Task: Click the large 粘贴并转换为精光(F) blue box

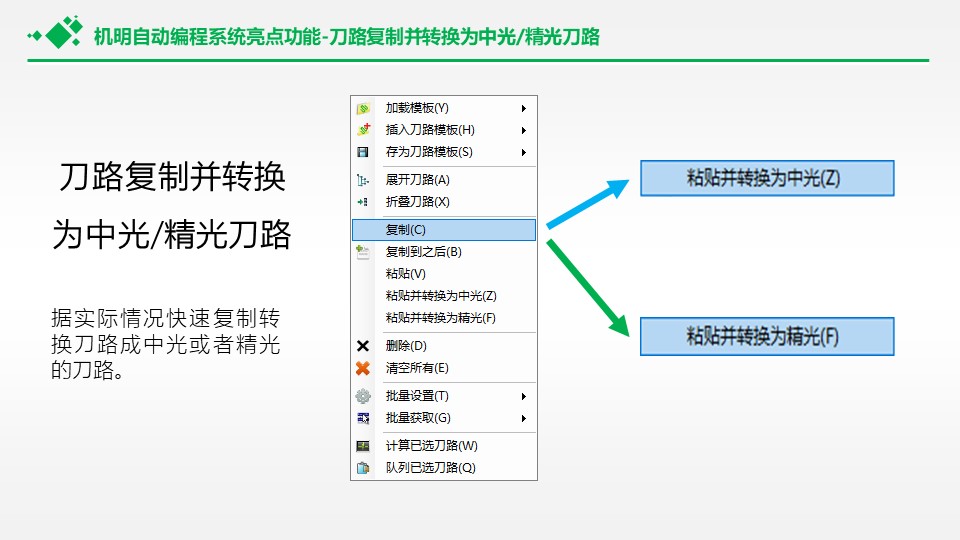Action: [x=767, y=336]
